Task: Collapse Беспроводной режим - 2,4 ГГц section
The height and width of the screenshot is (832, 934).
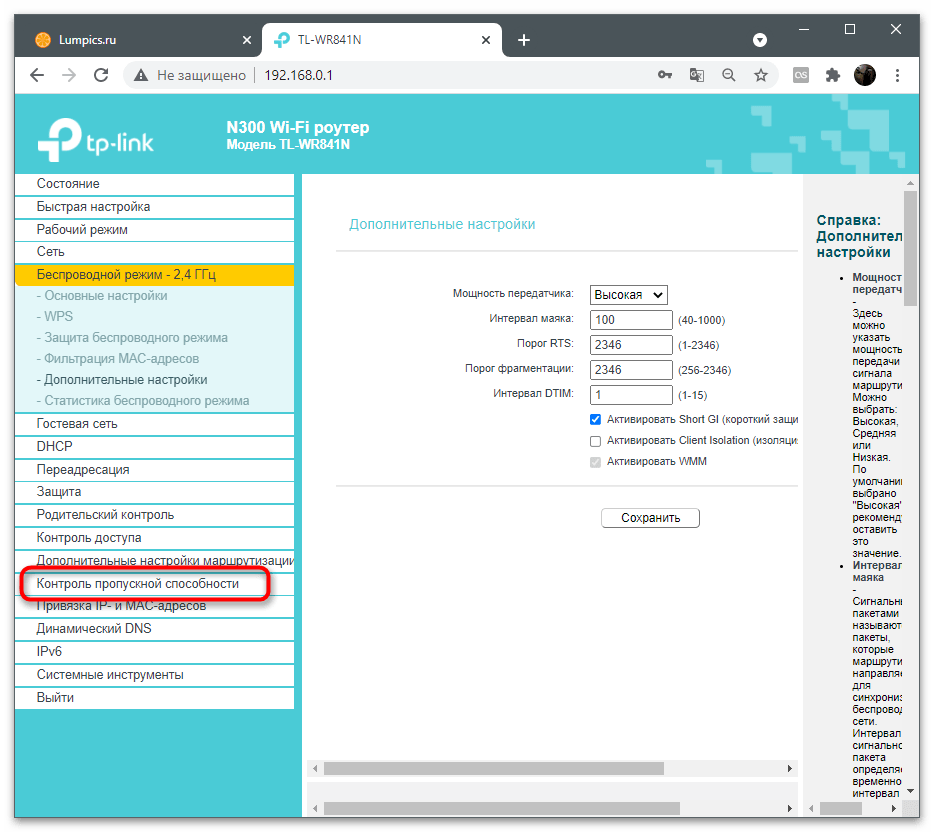Action: point(154,275)
